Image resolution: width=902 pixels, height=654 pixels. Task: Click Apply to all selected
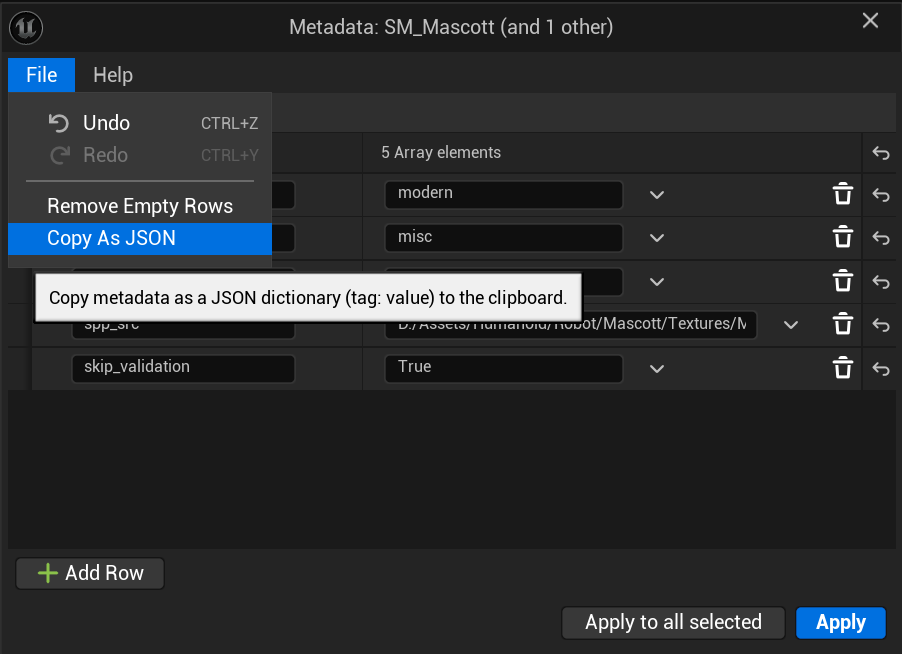(x=672, y=622)
